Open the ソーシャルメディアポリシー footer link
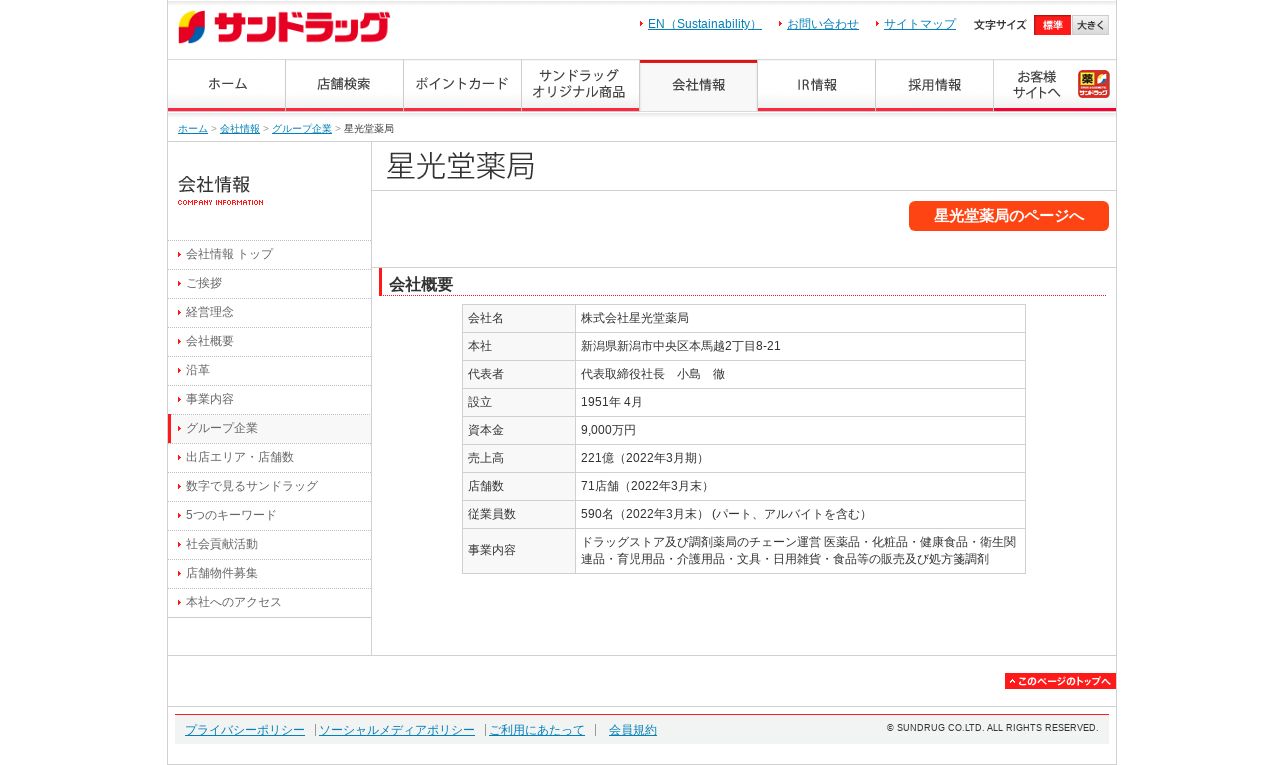The width and height of the screenshot is (1284, 765). tap(397, 730)
